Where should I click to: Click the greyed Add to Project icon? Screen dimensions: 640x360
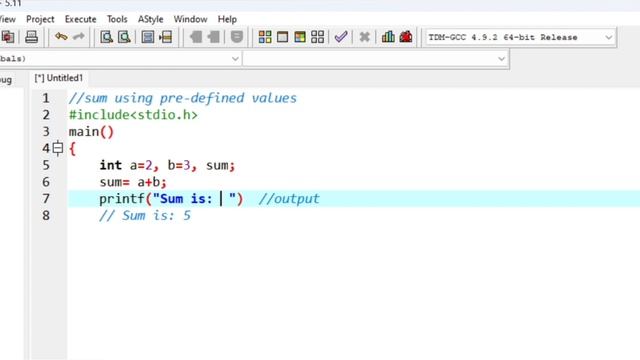(196, 37)
